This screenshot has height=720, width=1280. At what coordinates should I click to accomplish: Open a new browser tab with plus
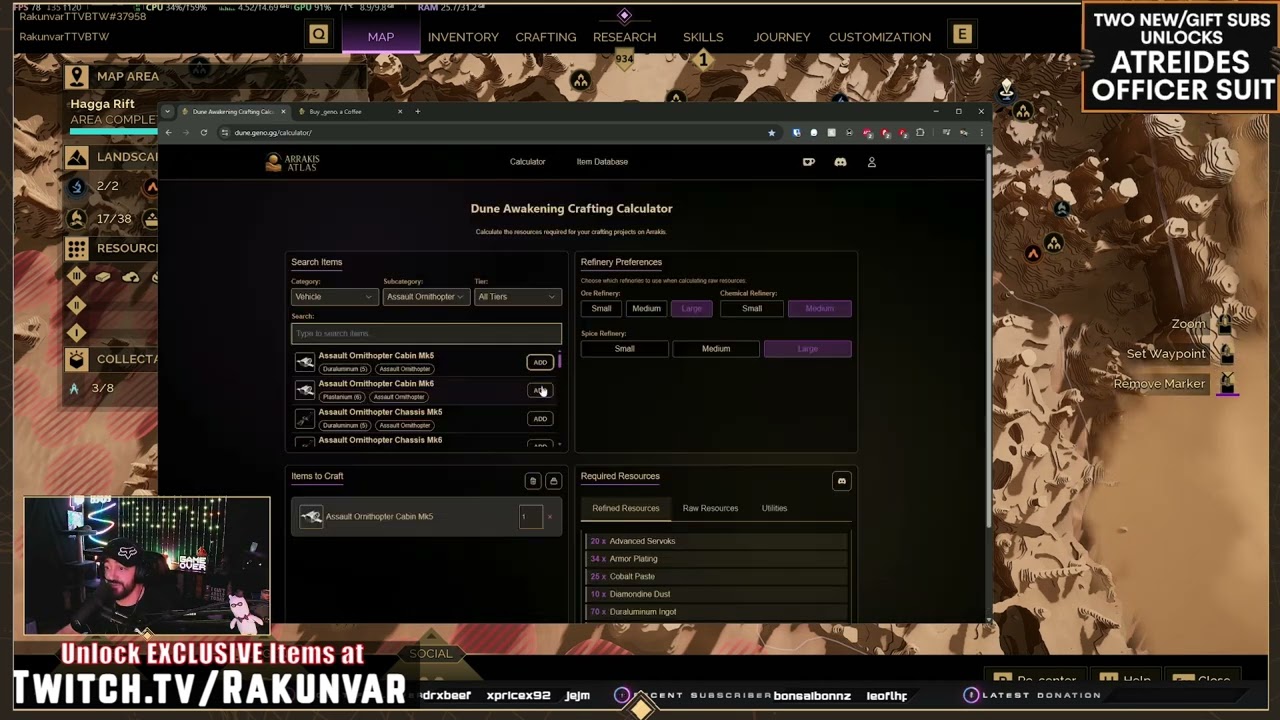[x=418, y=111]
